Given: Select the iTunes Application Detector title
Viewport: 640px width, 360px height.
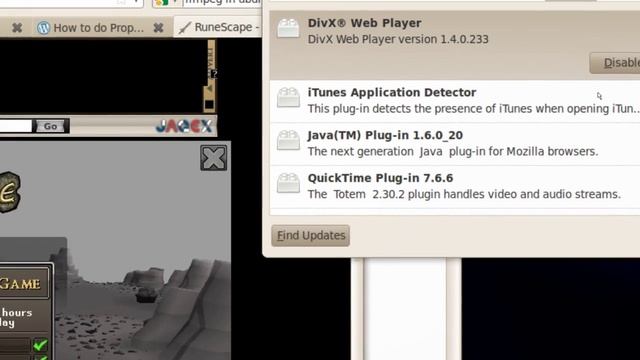Looking at the screenshot, I should pyautogui.click(x=392, y=93).
